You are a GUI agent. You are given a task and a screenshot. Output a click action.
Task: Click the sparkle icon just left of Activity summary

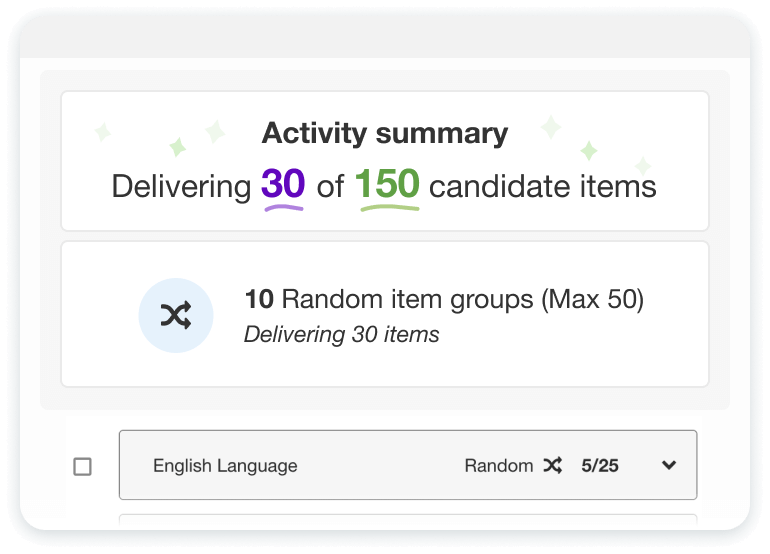pos(214,131)
